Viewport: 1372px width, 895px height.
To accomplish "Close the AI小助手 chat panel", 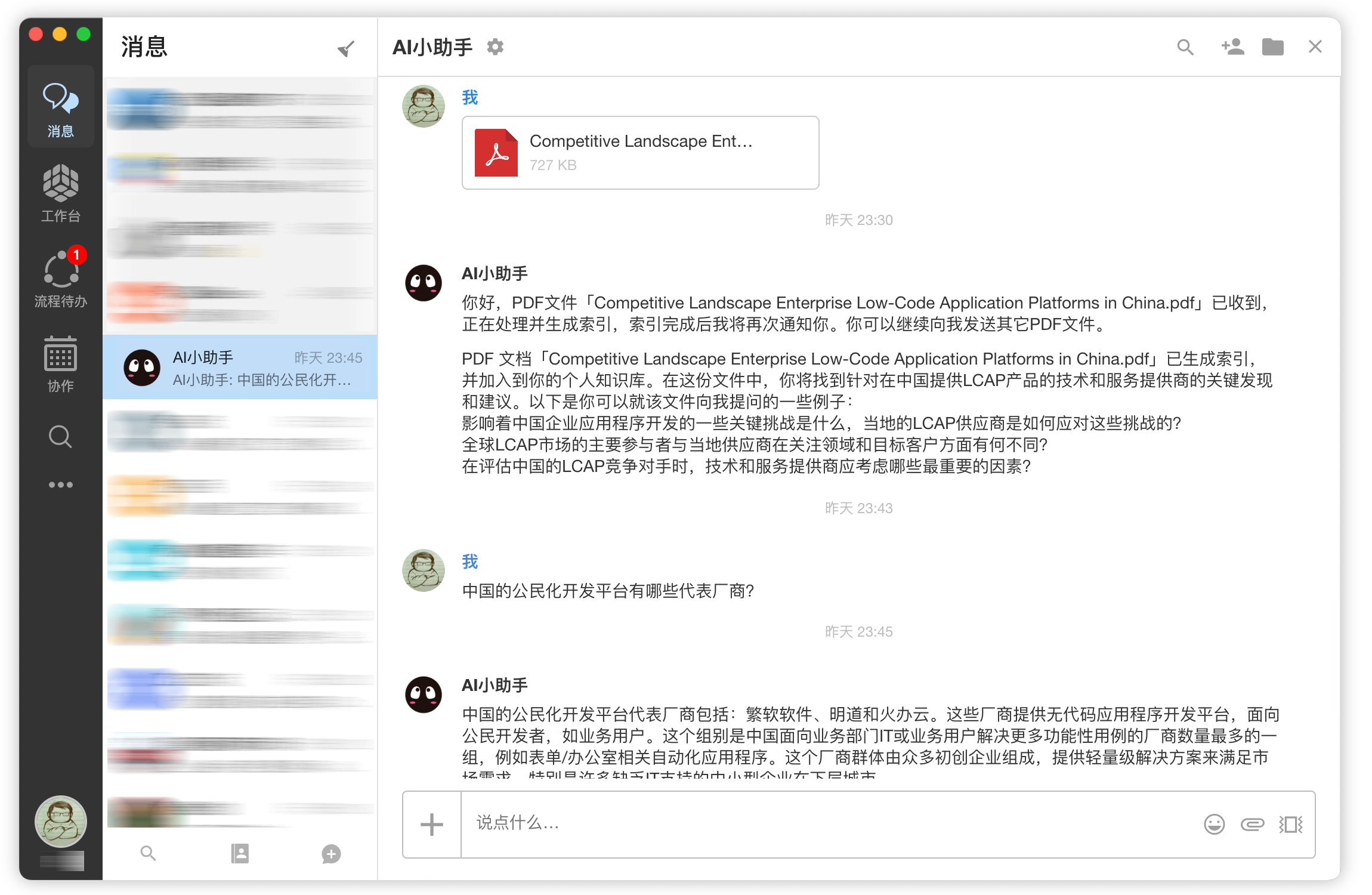I will point(1315,47).
